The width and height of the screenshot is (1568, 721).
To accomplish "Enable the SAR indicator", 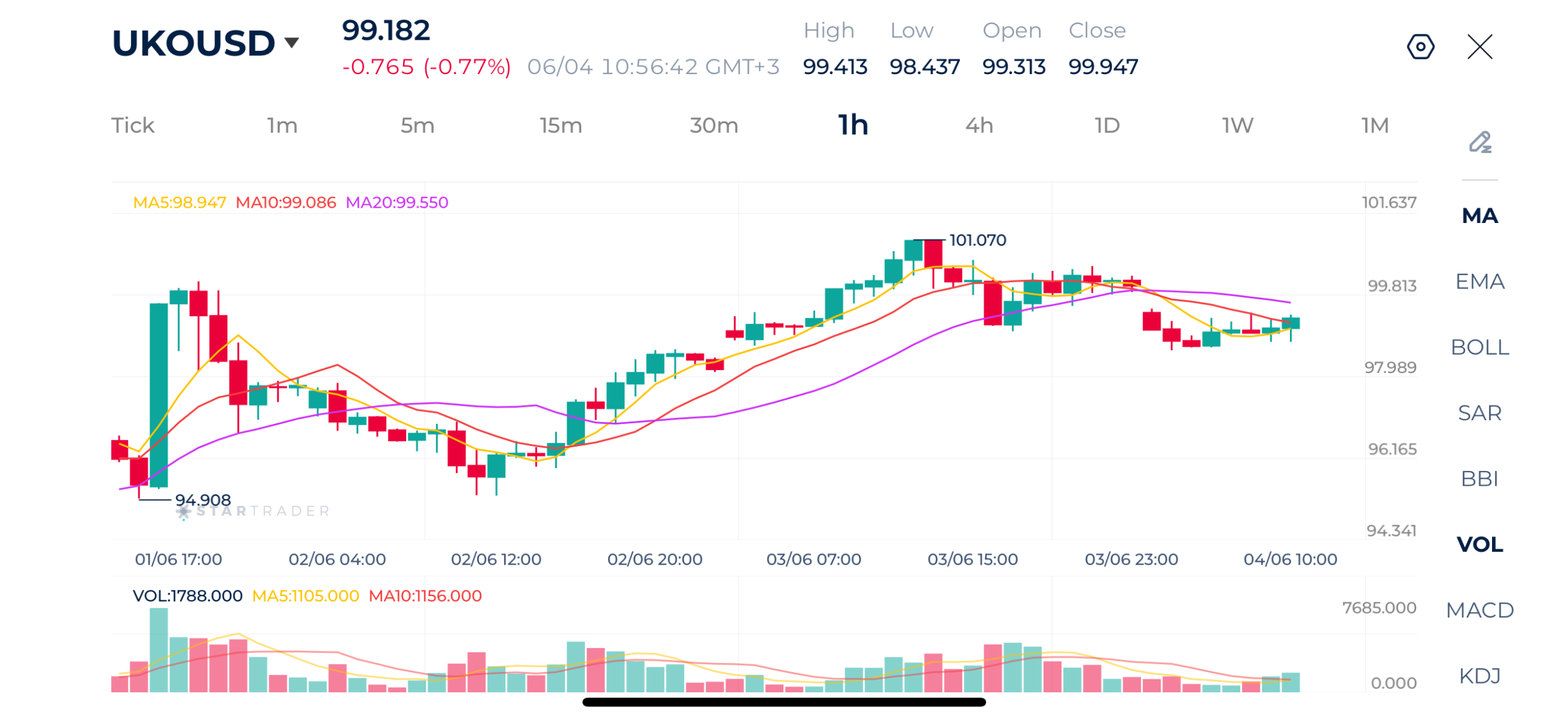I will pos(1479,412).
